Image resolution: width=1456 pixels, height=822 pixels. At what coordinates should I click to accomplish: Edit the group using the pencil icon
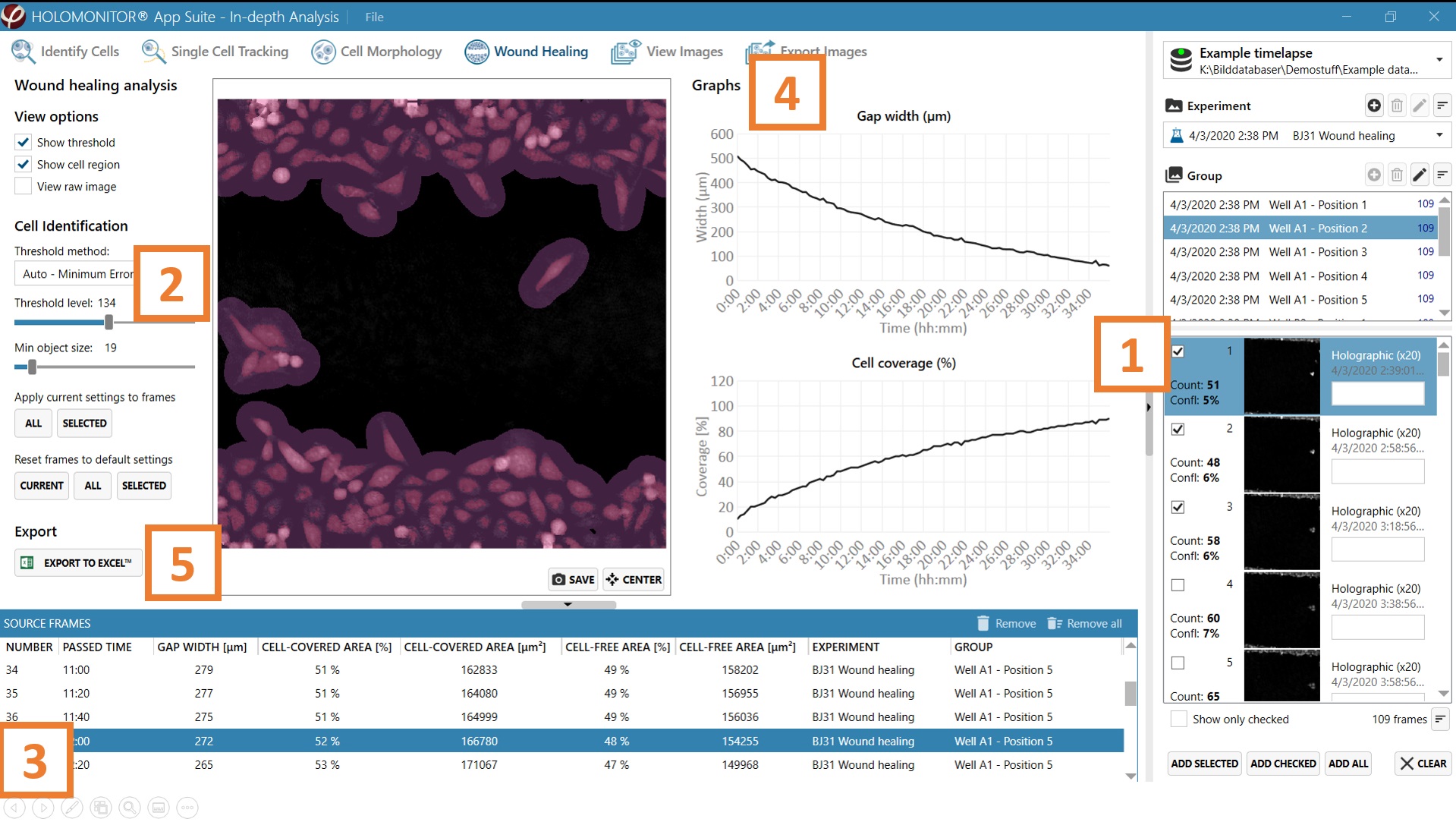1420,175
